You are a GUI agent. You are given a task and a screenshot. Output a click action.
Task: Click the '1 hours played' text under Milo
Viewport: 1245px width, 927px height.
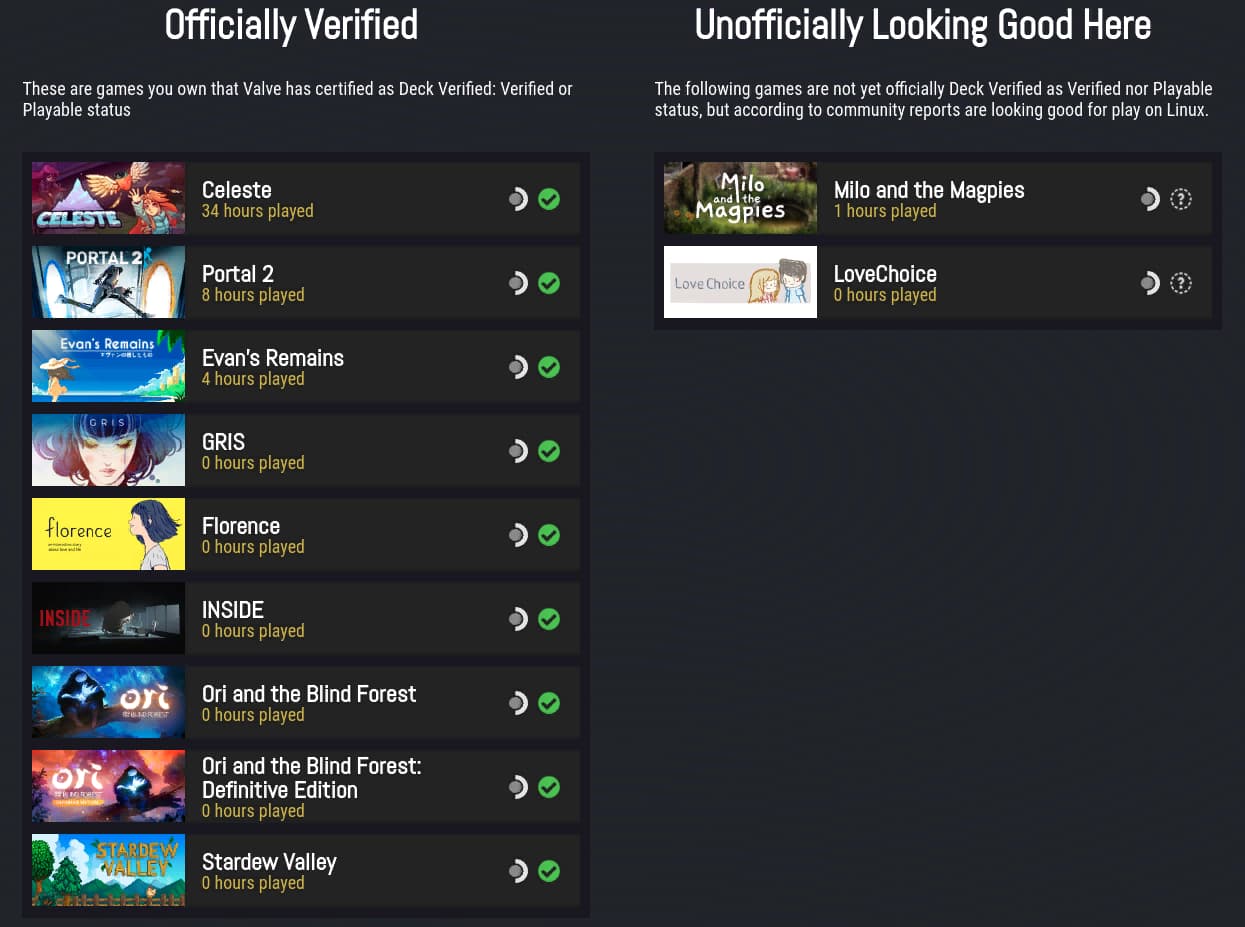(885, 211)
